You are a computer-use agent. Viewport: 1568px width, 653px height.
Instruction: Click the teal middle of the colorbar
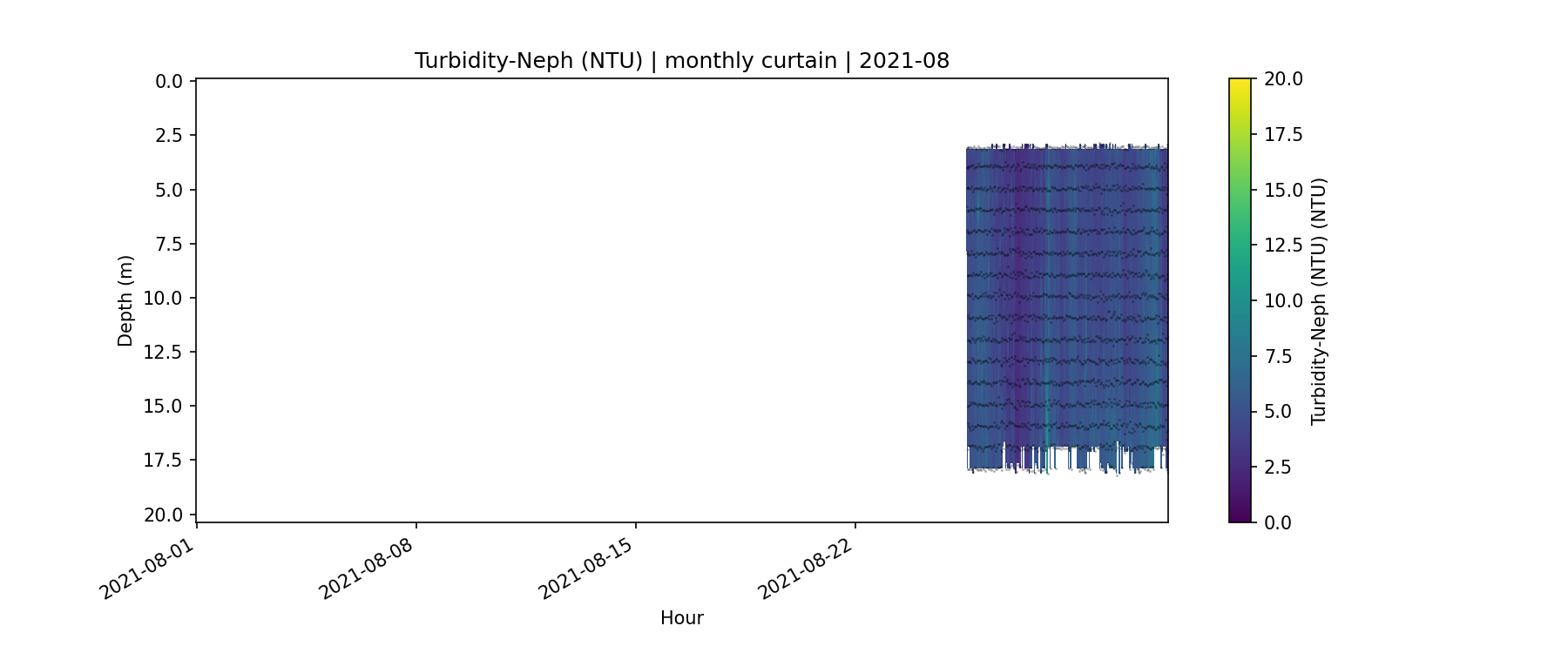click(1240, 300)
